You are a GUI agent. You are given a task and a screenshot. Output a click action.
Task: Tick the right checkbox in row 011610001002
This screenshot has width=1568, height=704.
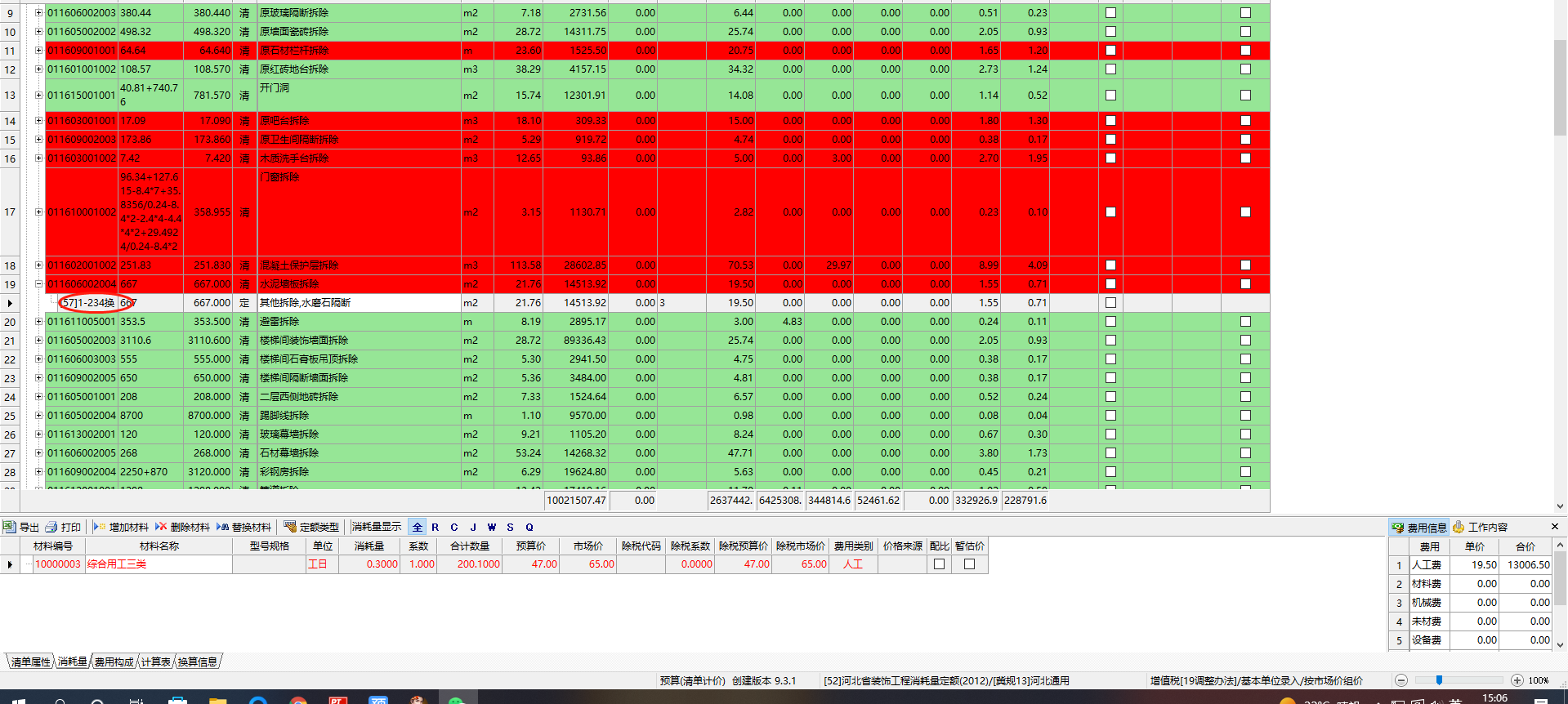(x=1245, y=212)
